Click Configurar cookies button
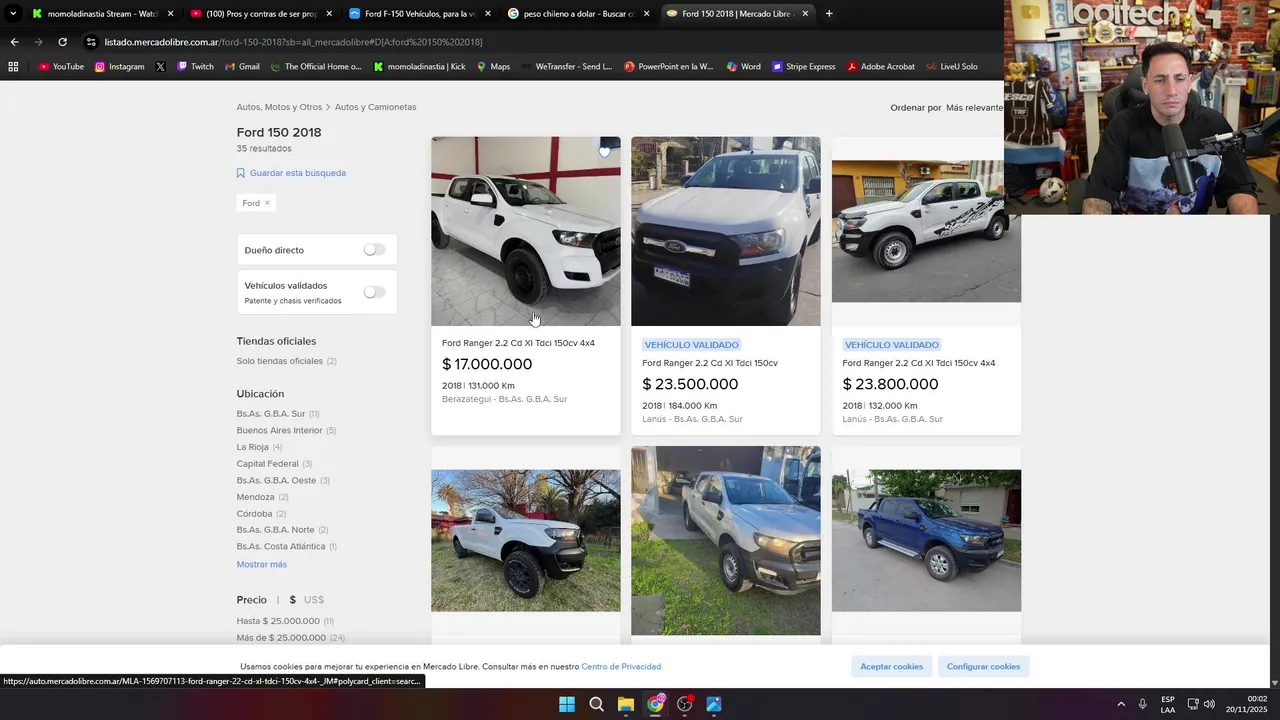 [x=983, y=666]
